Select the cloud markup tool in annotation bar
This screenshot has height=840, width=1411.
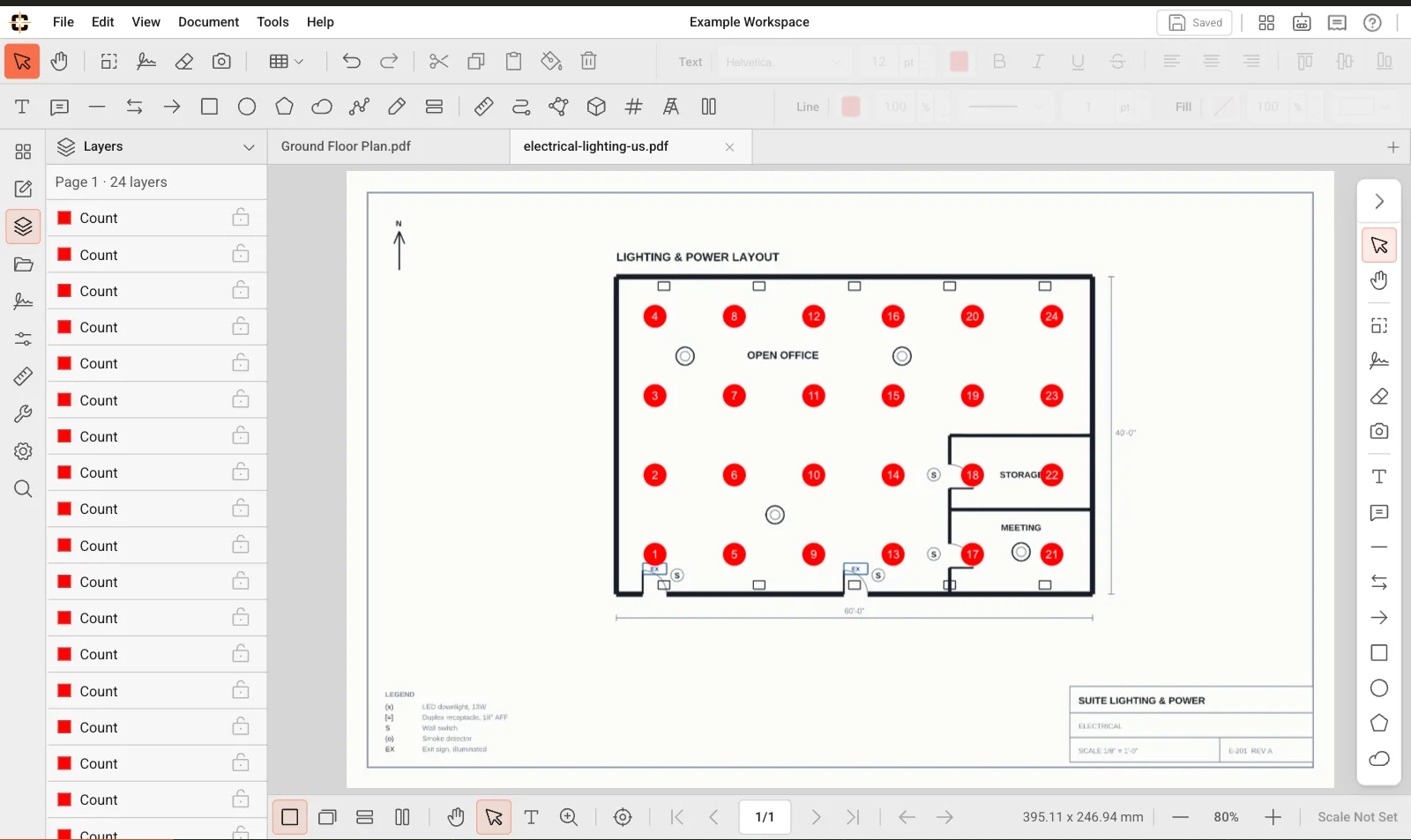pos(322,107)
